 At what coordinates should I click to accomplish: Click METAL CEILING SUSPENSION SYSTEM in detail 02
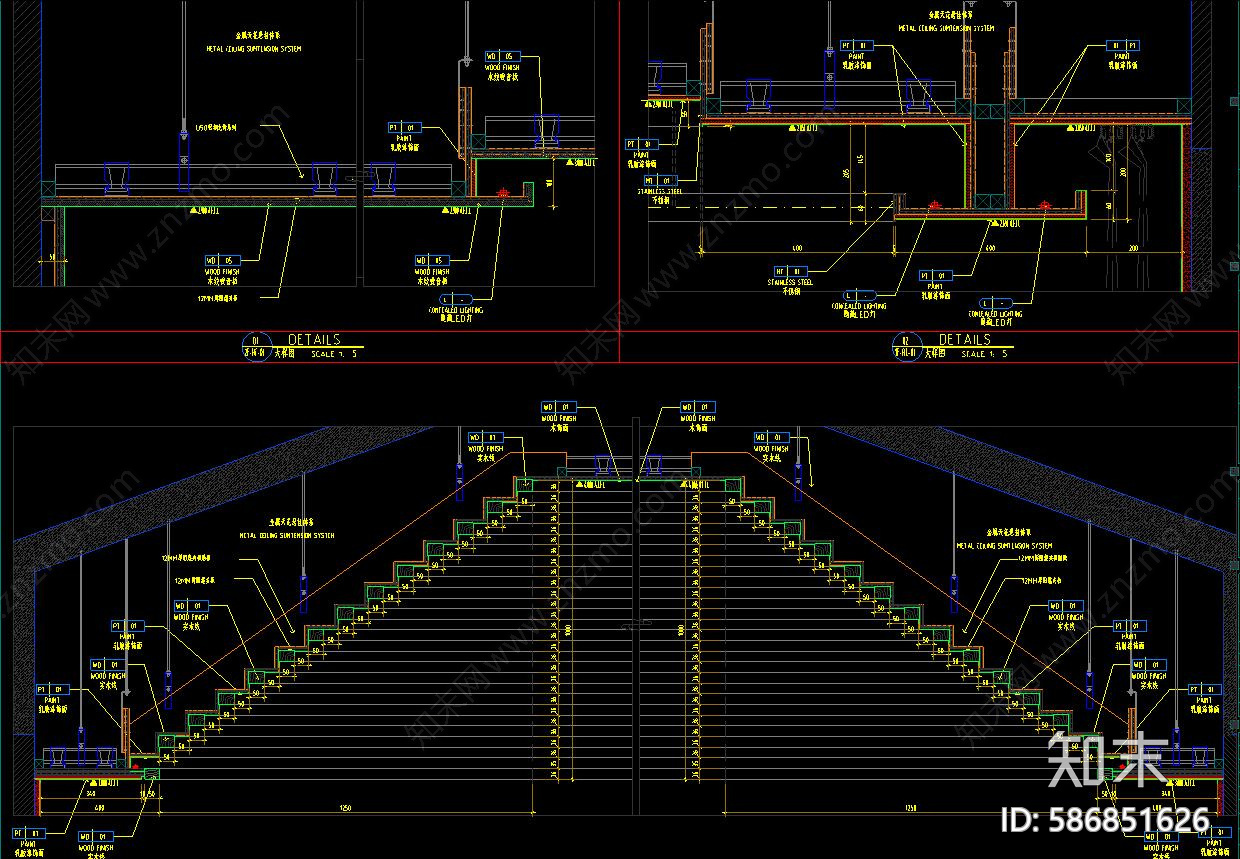pos(946,29)
